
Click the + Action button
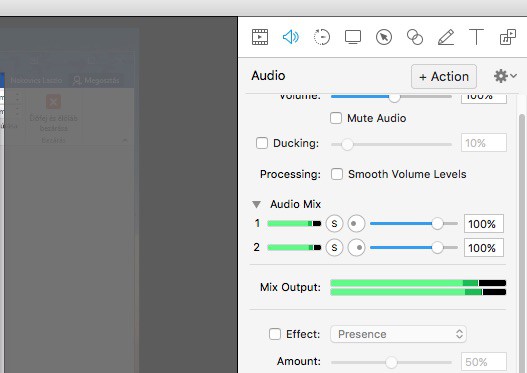tap(444, 77)
